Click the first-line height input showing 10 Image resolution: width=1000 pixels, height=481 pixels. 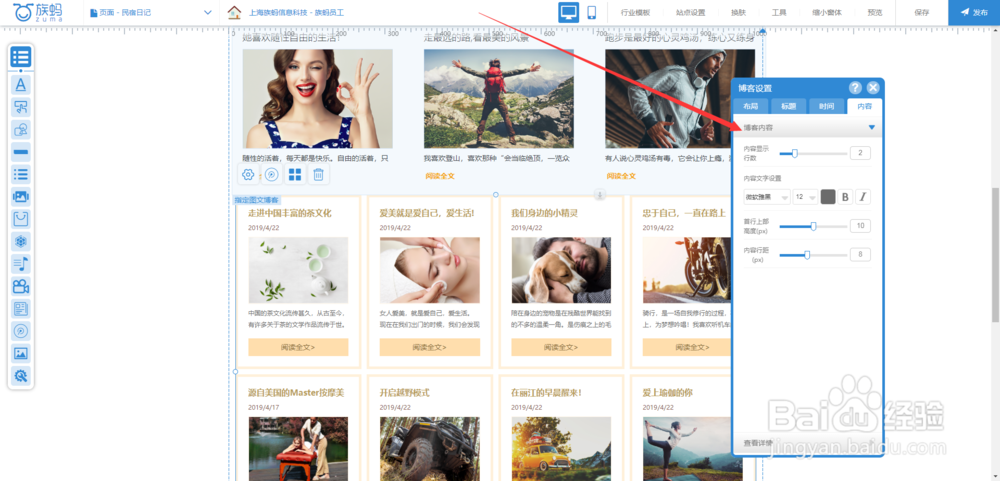(x=860, y=226)
